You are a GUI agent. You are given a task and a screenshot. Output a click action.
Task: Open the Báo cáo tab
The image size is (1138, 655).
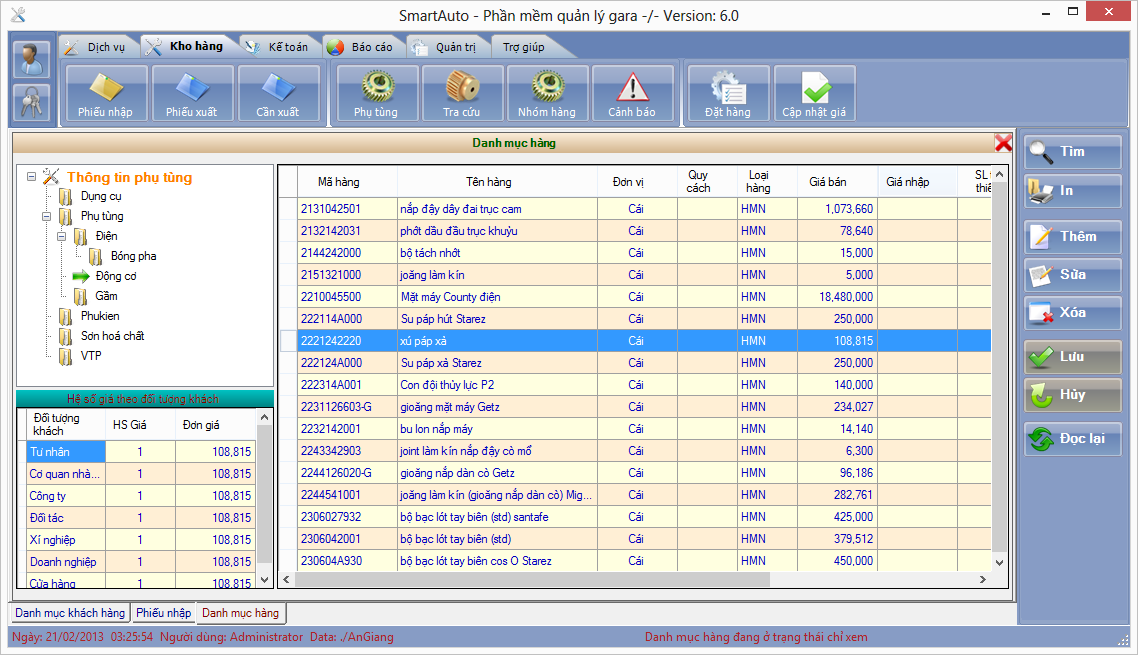click(x=362, y=47)
